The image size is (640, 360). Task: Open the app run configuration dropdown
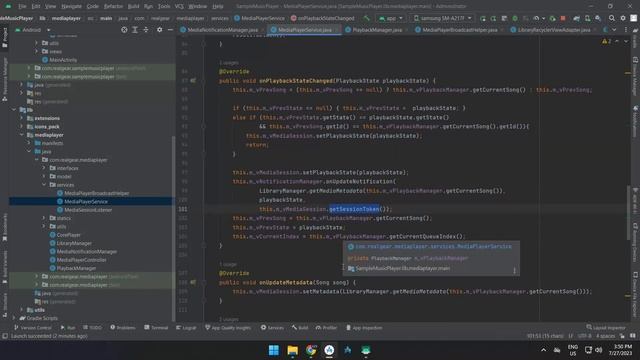tap(391, 18)
